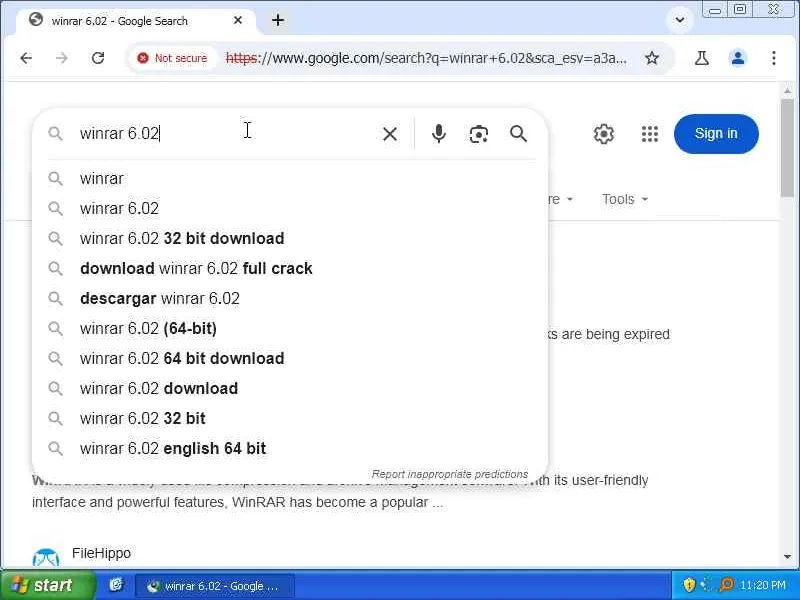Open Google settings gear icon
The width and height of the screenshot is (800, 600).
click(604, 134)
